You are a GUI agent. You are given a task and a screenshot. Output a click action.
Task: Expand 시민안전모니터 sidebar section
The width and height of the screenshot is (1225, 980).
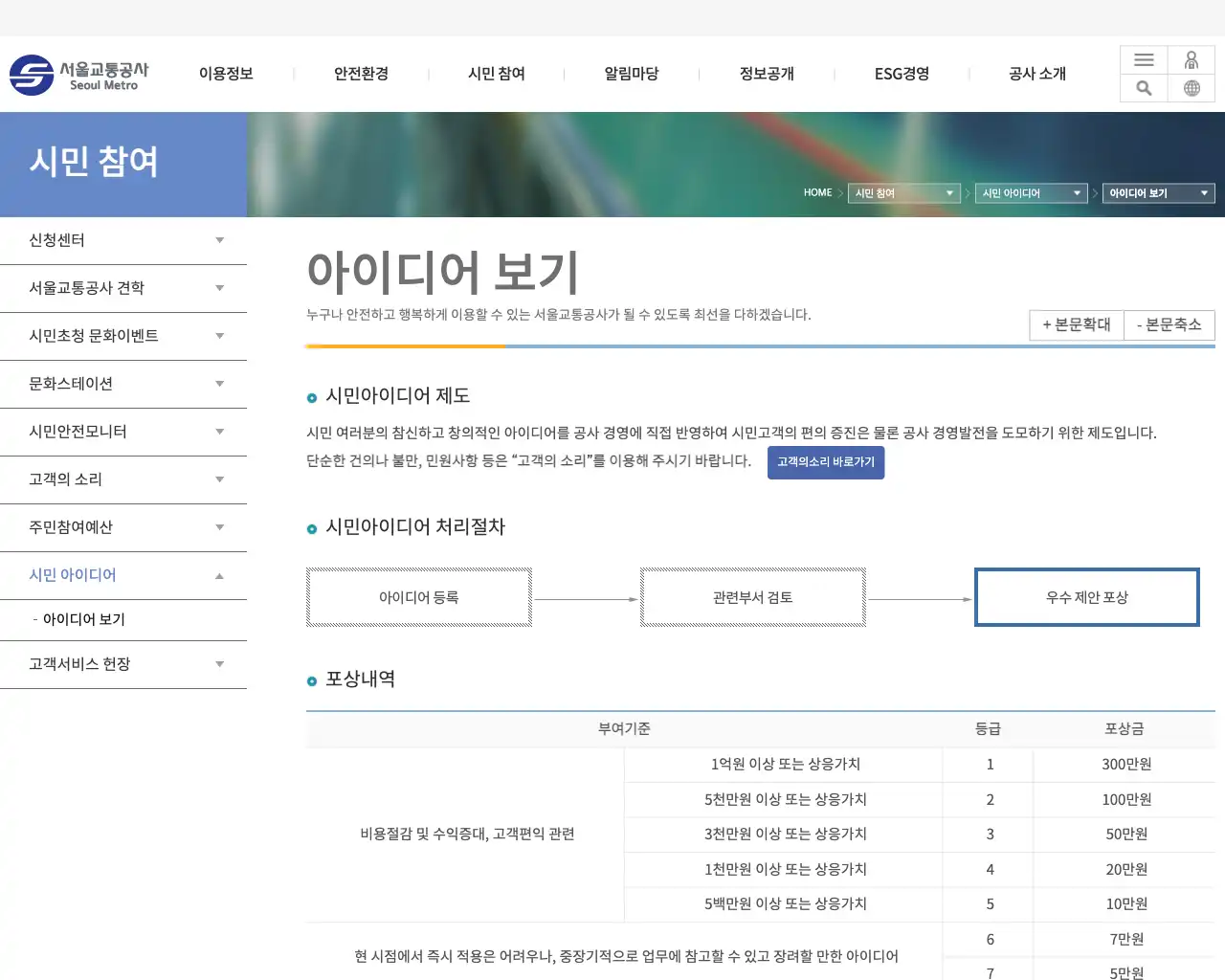pyautogui.click(x=123, y=433)
